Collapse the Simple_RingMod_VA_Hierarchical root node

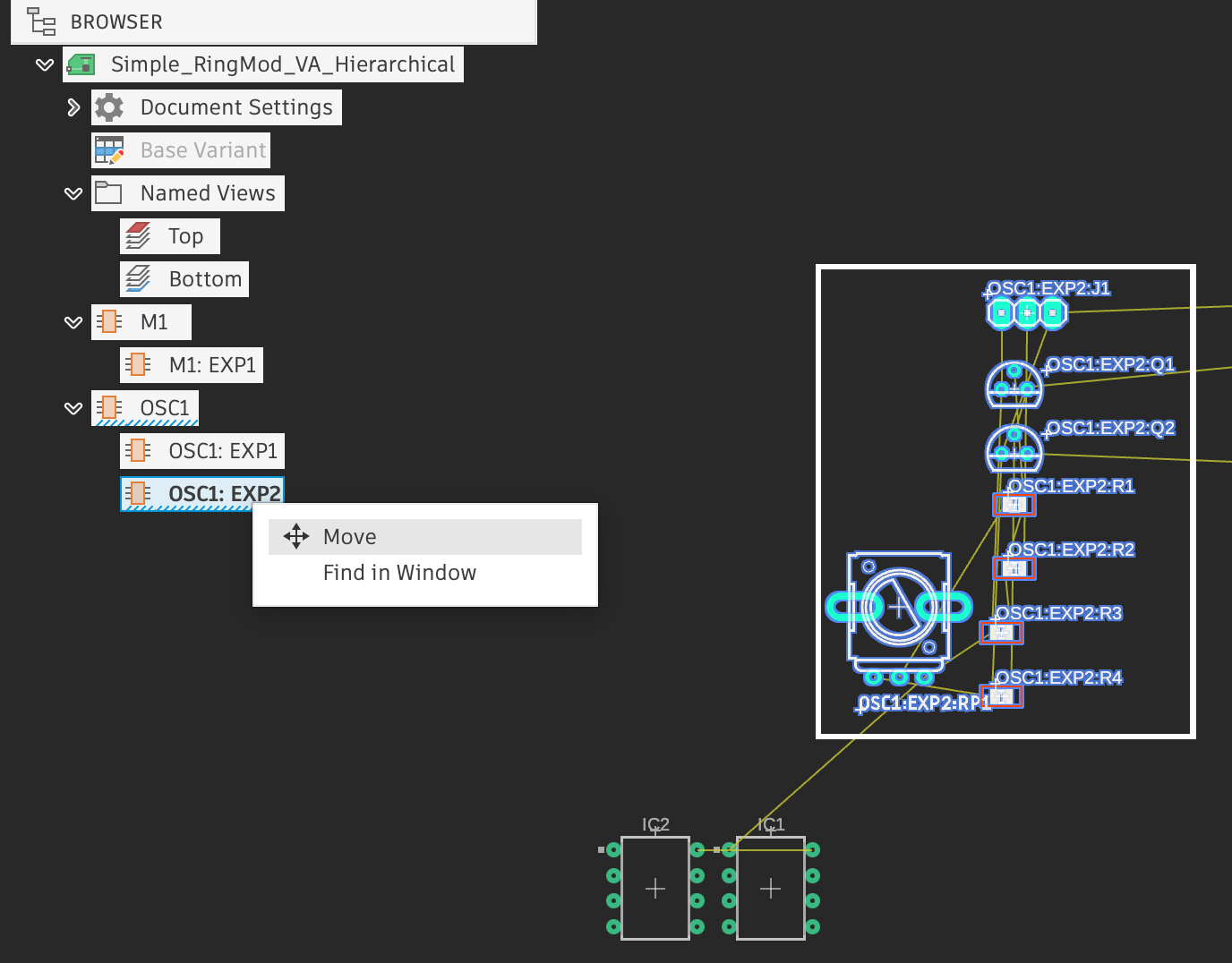45,64
